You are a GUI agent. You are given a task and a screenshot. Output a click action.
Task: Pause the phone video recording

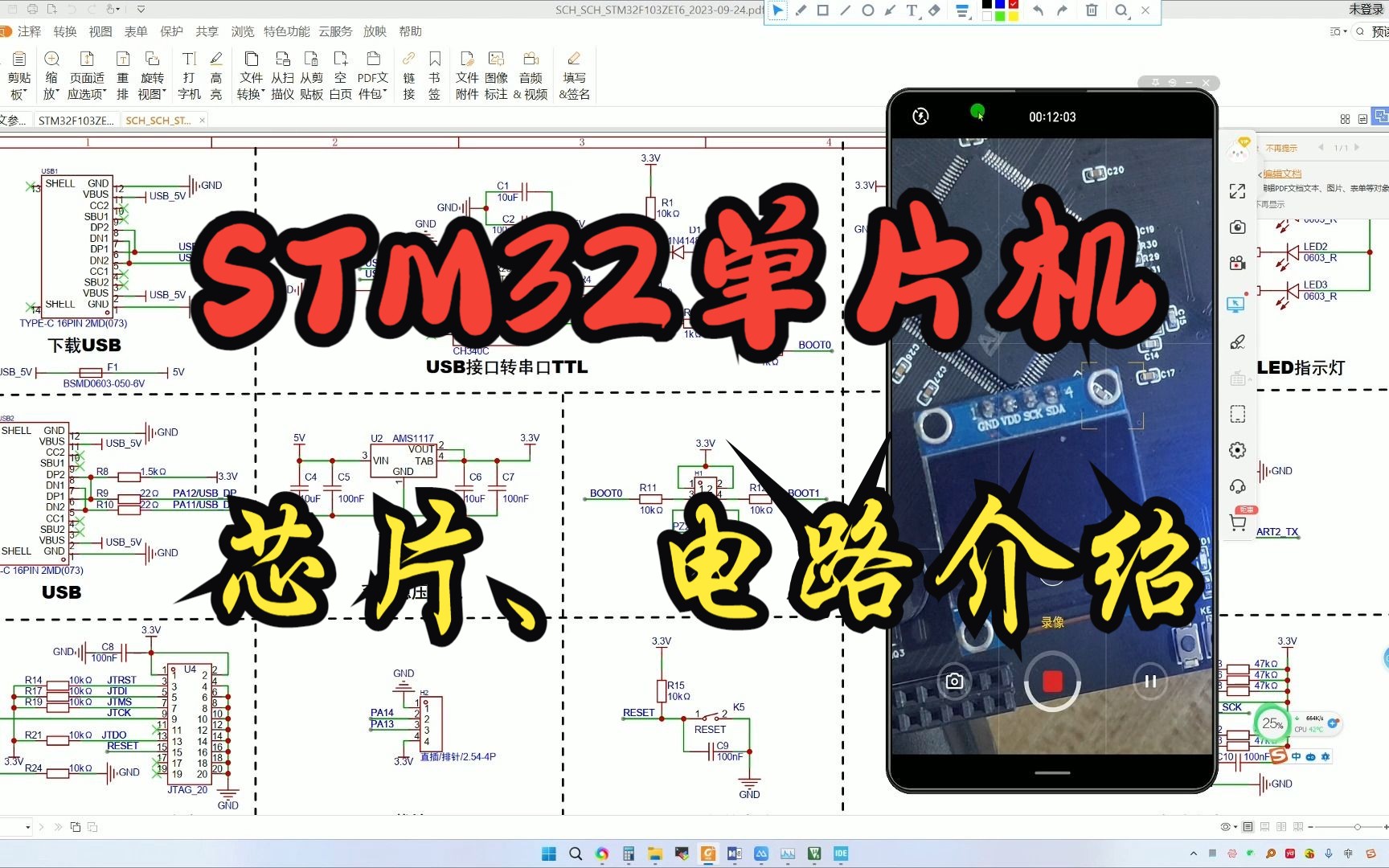pyautogui.click(x=1150, y=681)
